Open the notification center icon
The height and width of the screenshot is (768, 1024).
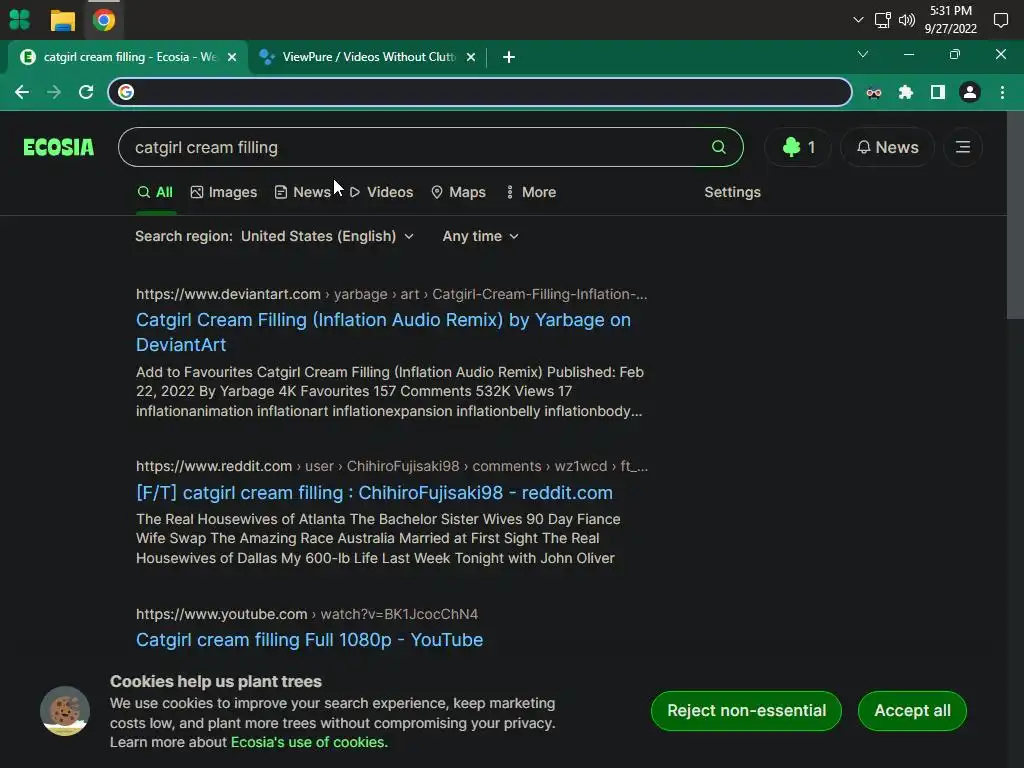(x=1000, y=20)
